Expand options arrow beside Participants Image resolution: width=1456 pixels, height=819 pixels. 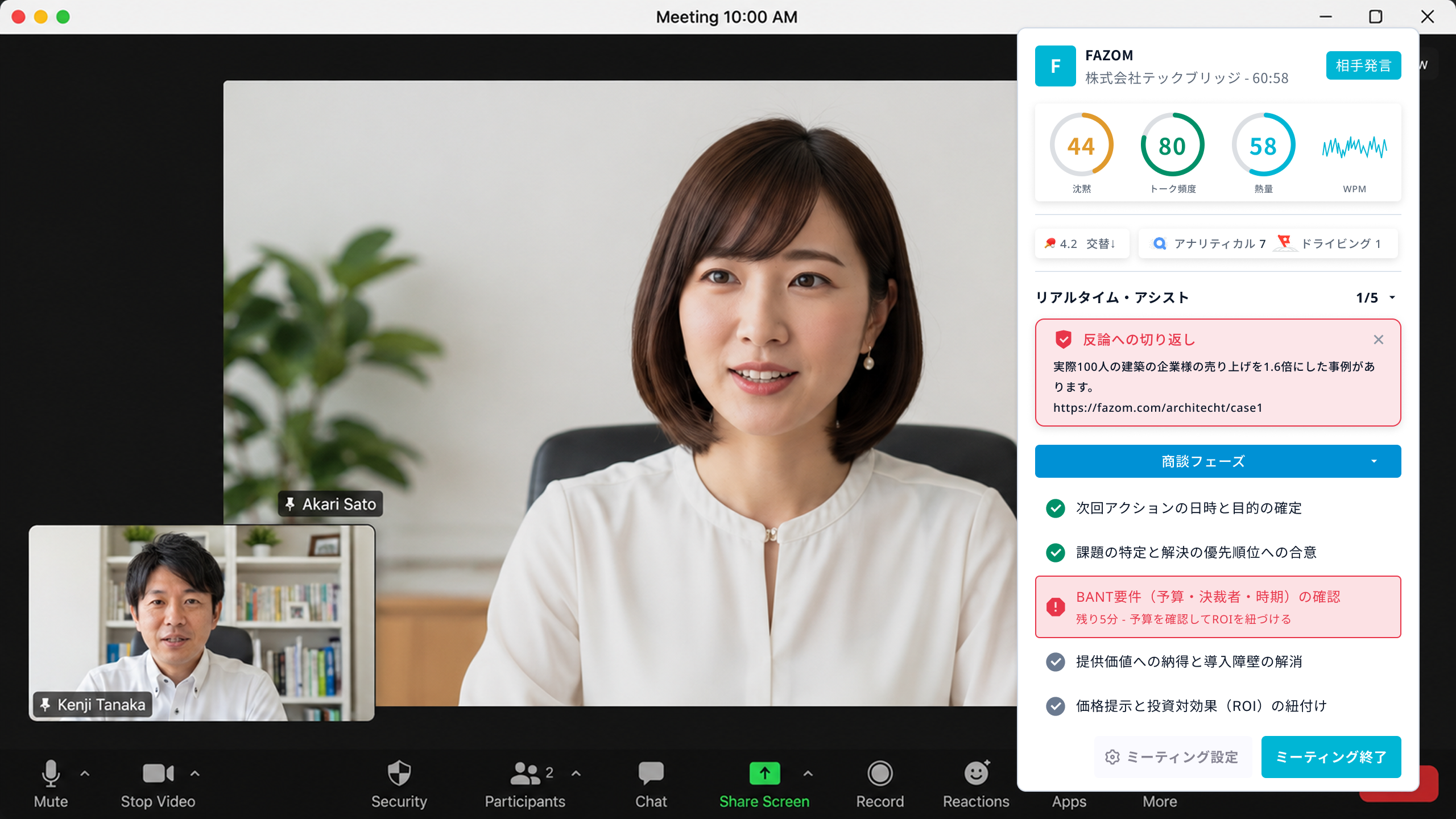[x=576, y=773]
